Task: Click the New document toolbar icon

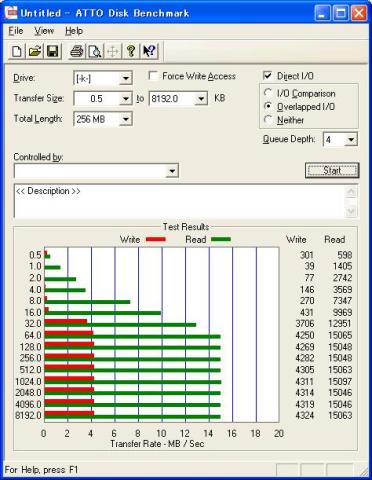Action: 17,51
